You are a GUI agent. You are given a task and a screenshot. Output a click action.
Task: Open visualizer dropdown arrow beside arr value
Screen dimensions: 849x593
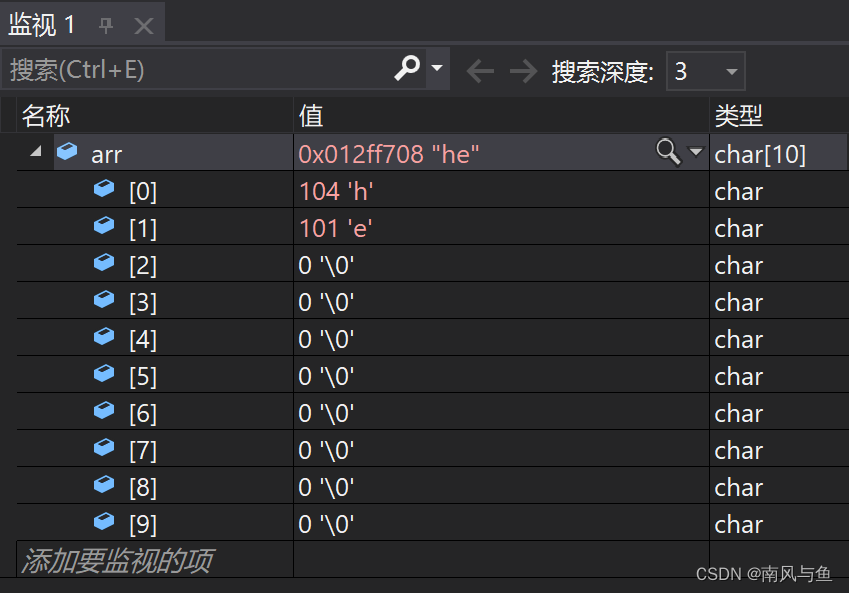coord(696,152)
